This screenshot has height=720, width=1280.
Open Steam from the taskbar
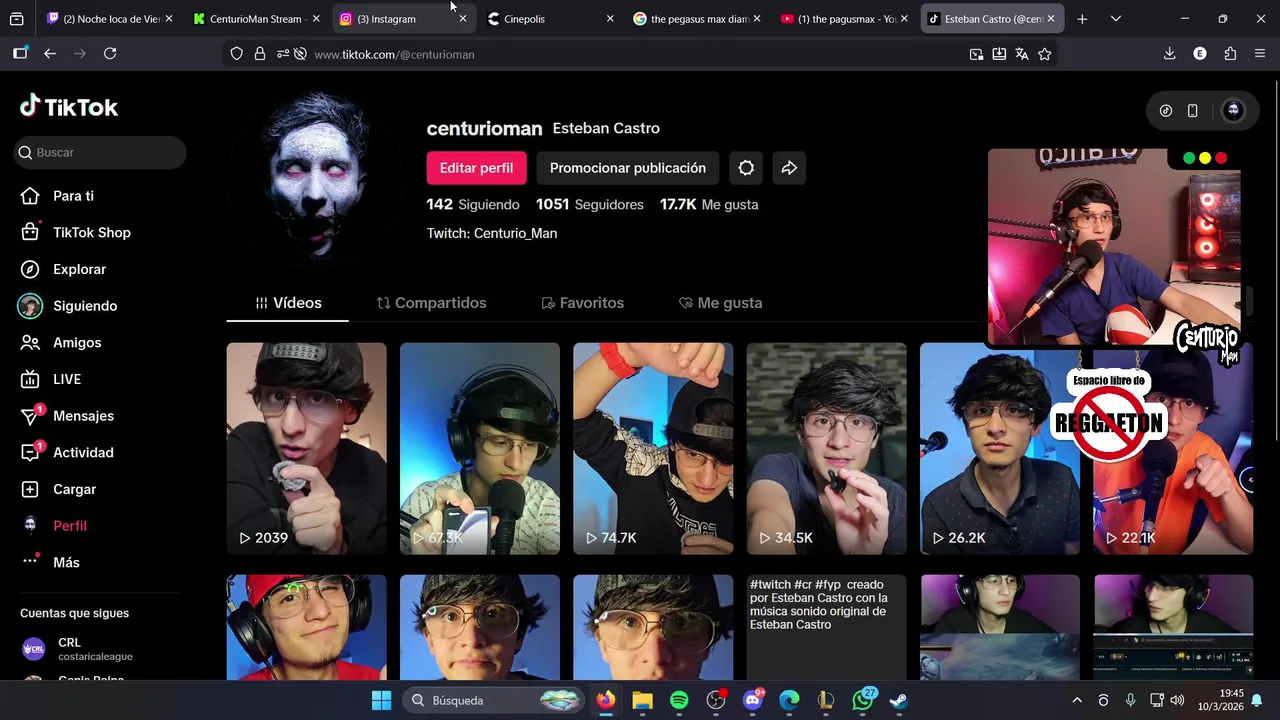tap(899, 701)
